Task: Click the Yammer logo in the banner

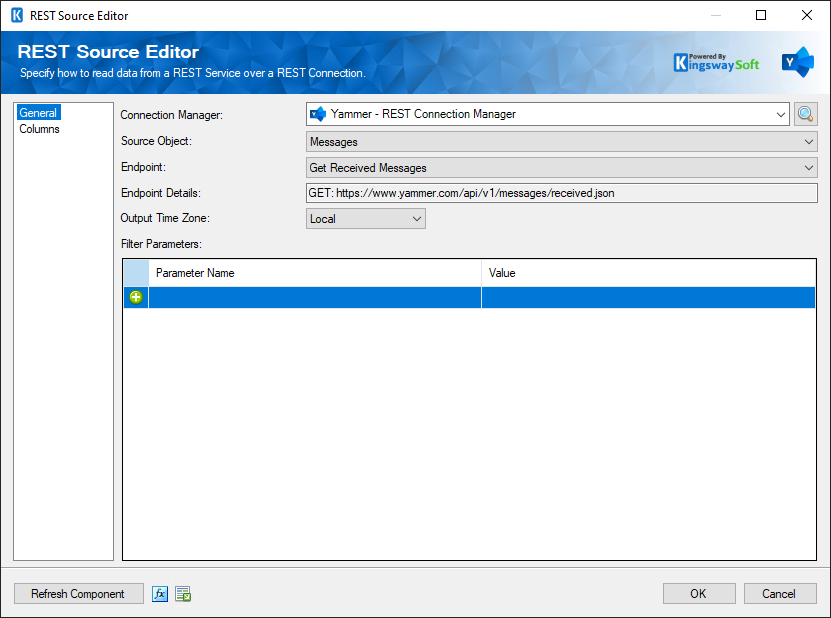Action: [x=798, y=62]
